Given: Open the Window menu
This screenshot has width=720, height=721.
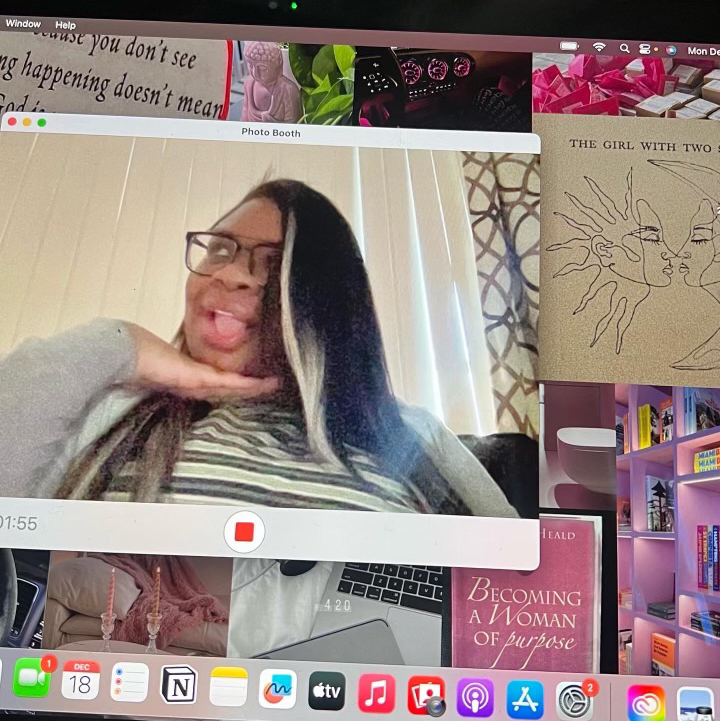Looking at the screenshot, I should pos(23,23).
